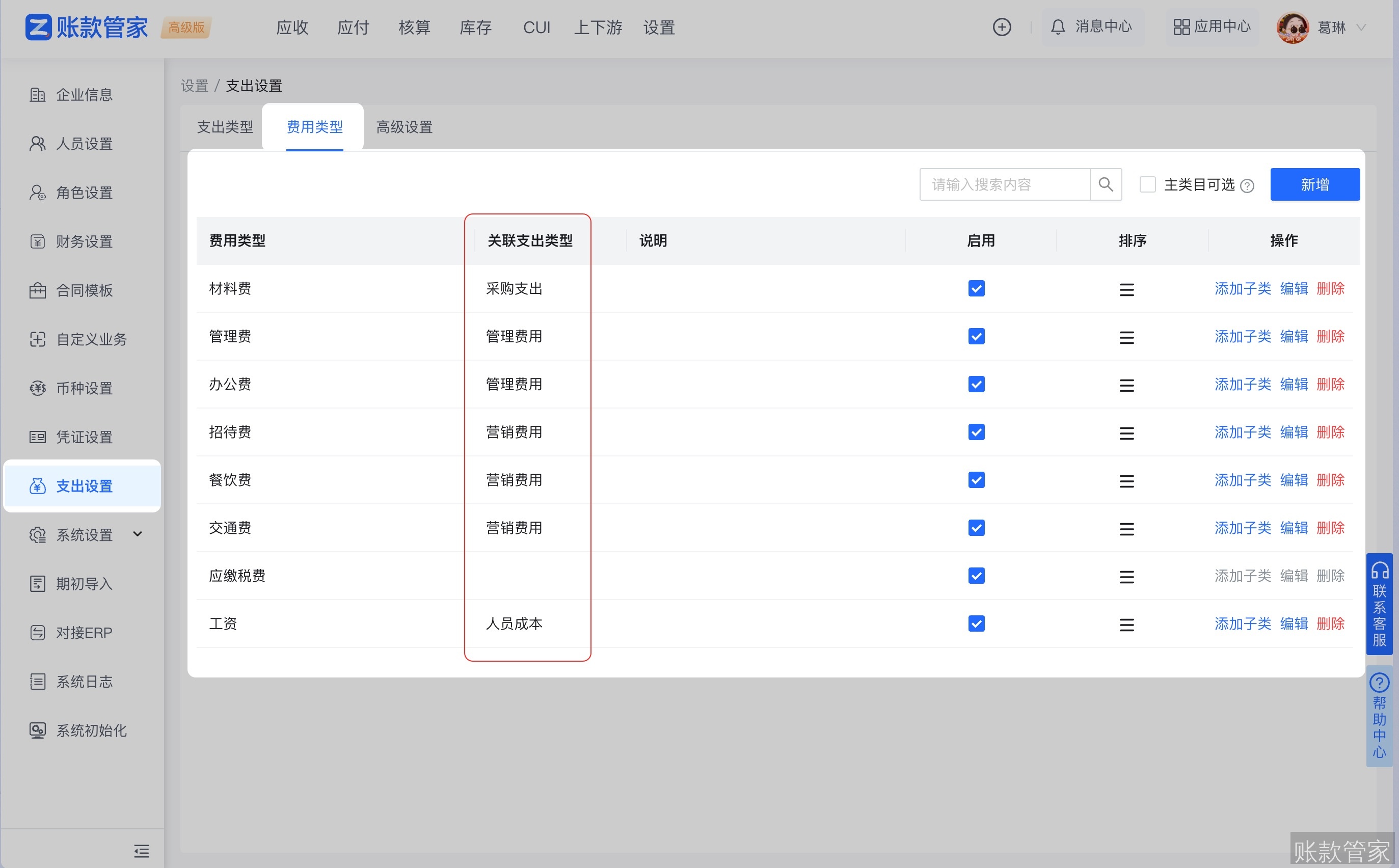Click the blue 新增 button
The image size is (1399, 868).
(1314, 184)
